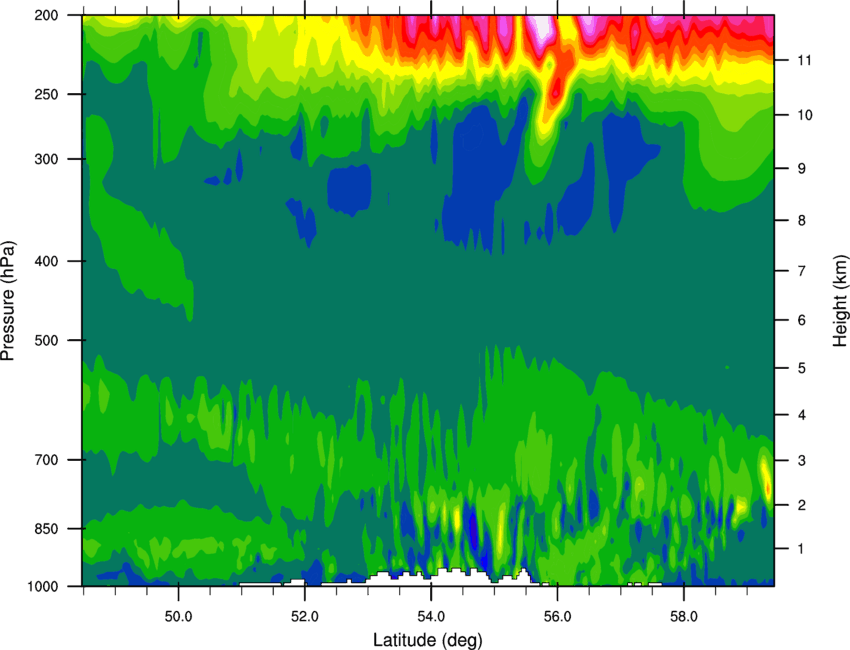Click the 400 pressure tick label

coord(46,261)
